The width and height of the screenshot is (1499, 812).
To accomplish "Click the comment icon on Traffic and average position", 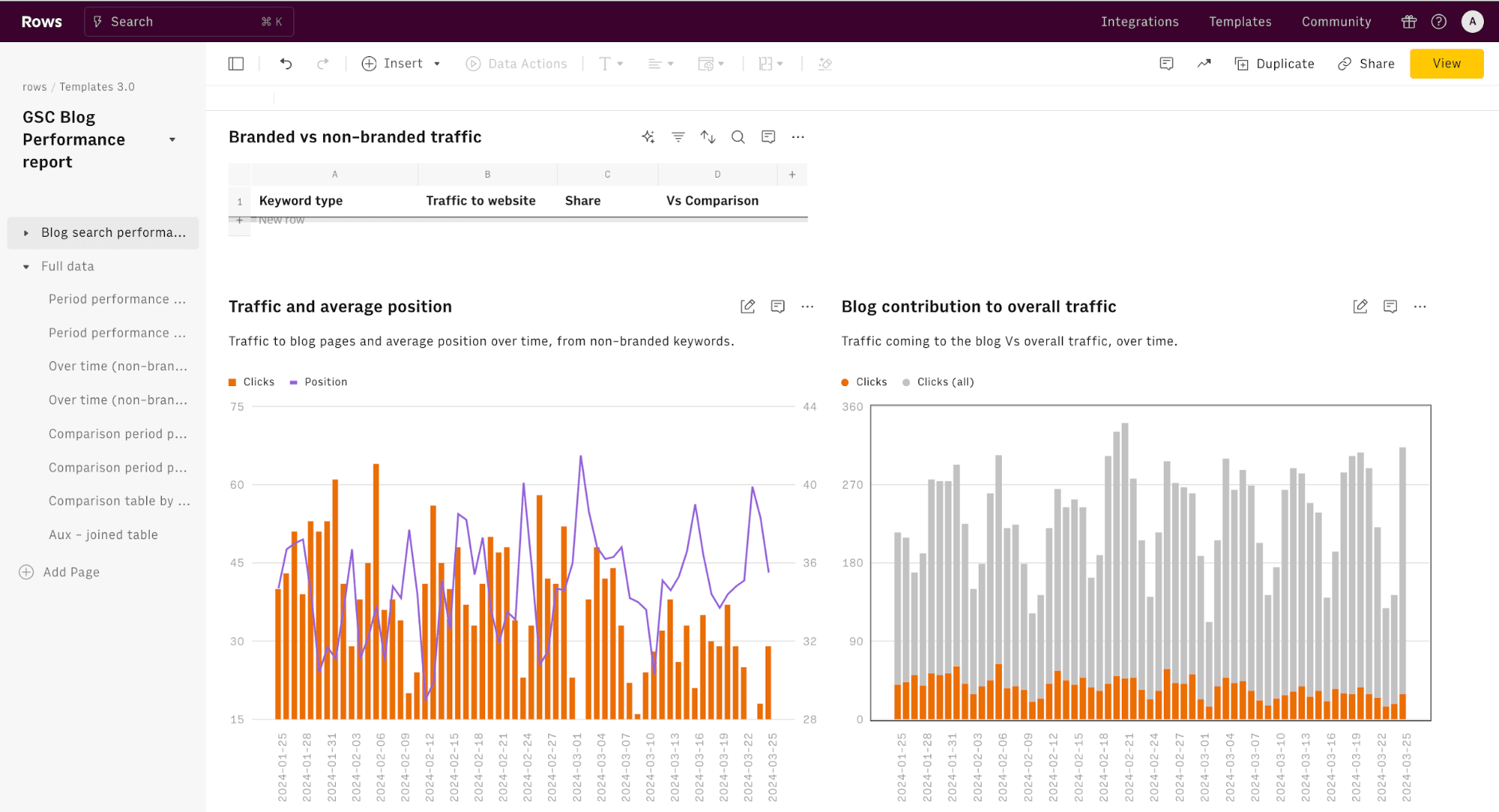I will click(x=778, y=305).
